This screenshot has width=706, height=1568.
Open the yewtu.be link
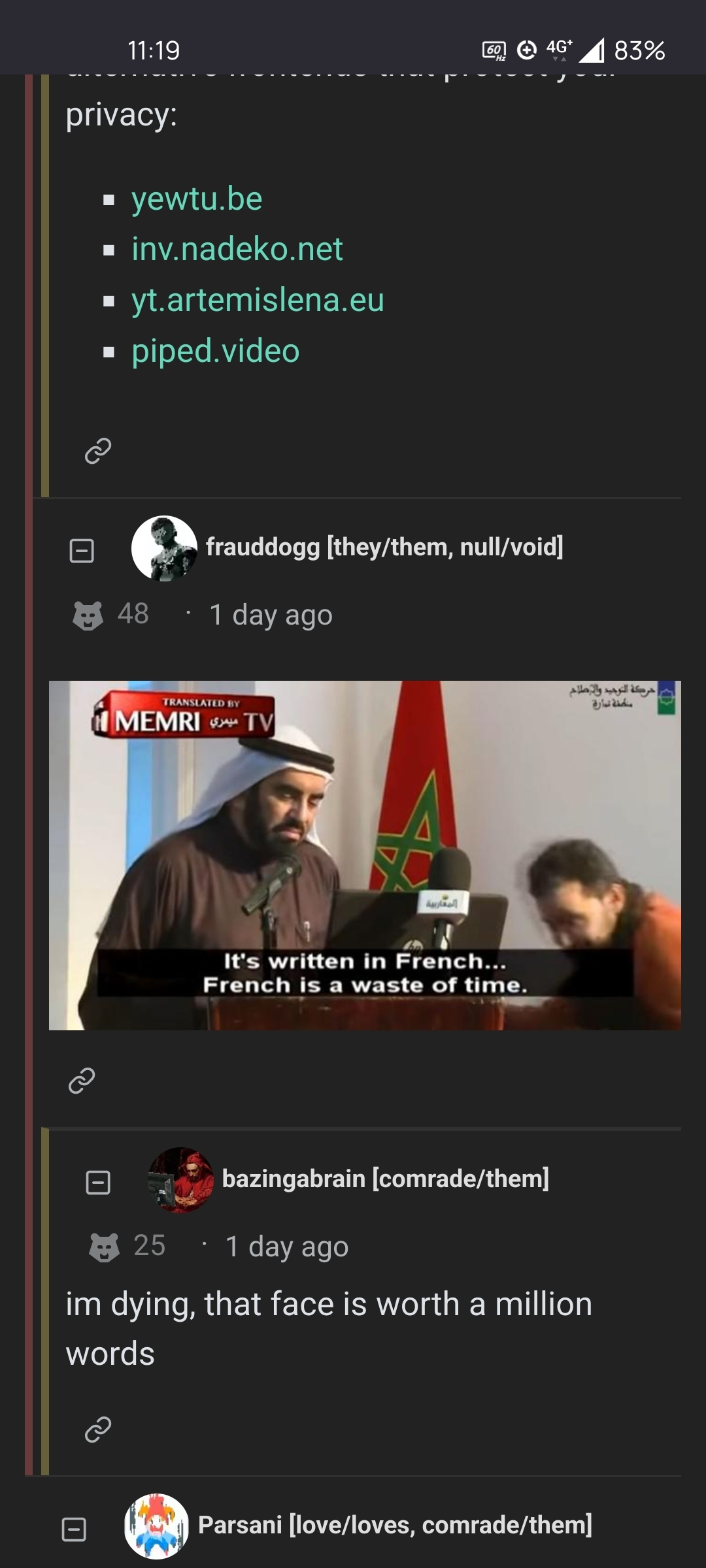coord(197,199)
